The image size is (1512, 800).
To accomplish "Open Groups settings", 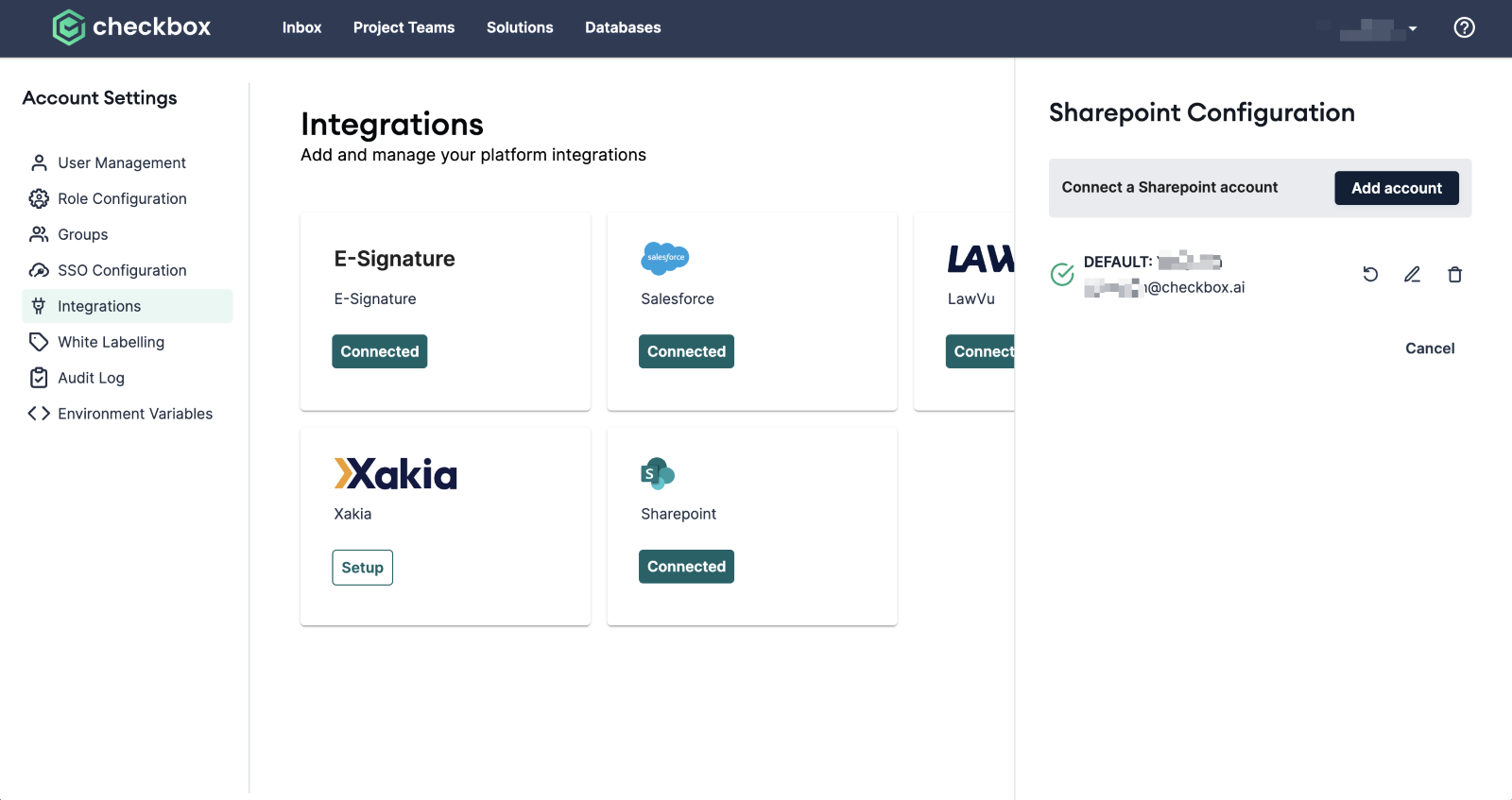I will (x=127, y=234).
